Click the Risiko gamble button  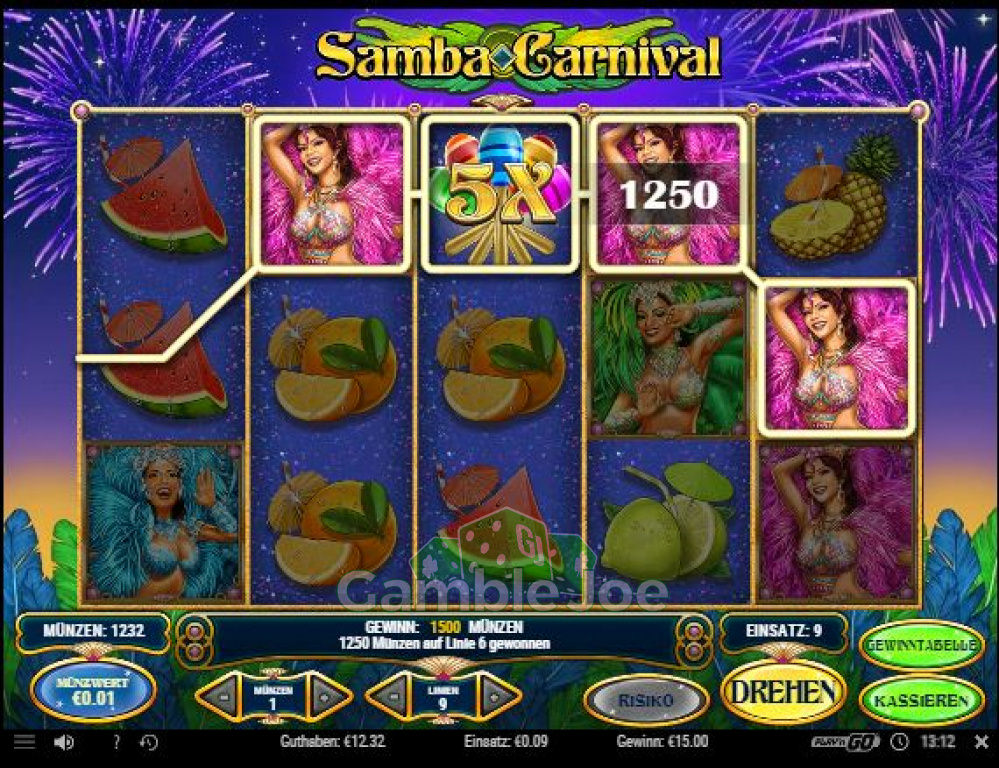point(645,700)
